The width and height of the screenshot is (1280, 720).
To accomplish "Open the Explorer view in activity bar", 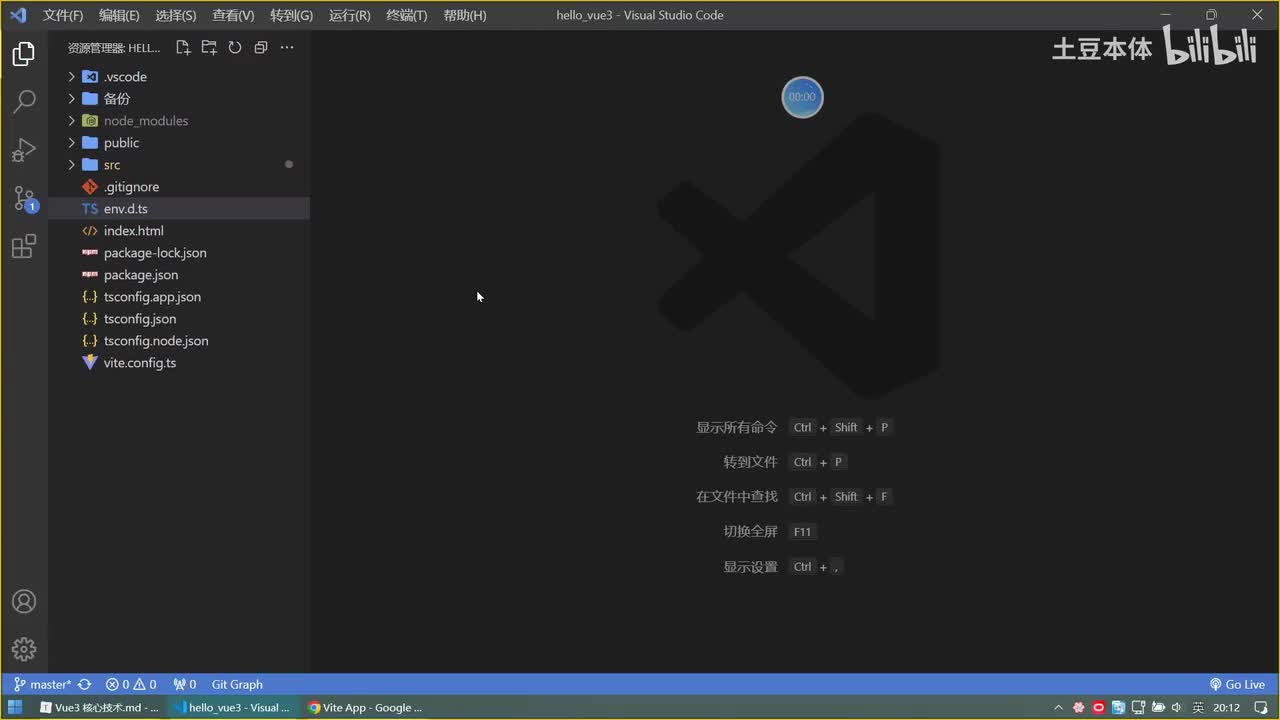I will coord(24,54).
